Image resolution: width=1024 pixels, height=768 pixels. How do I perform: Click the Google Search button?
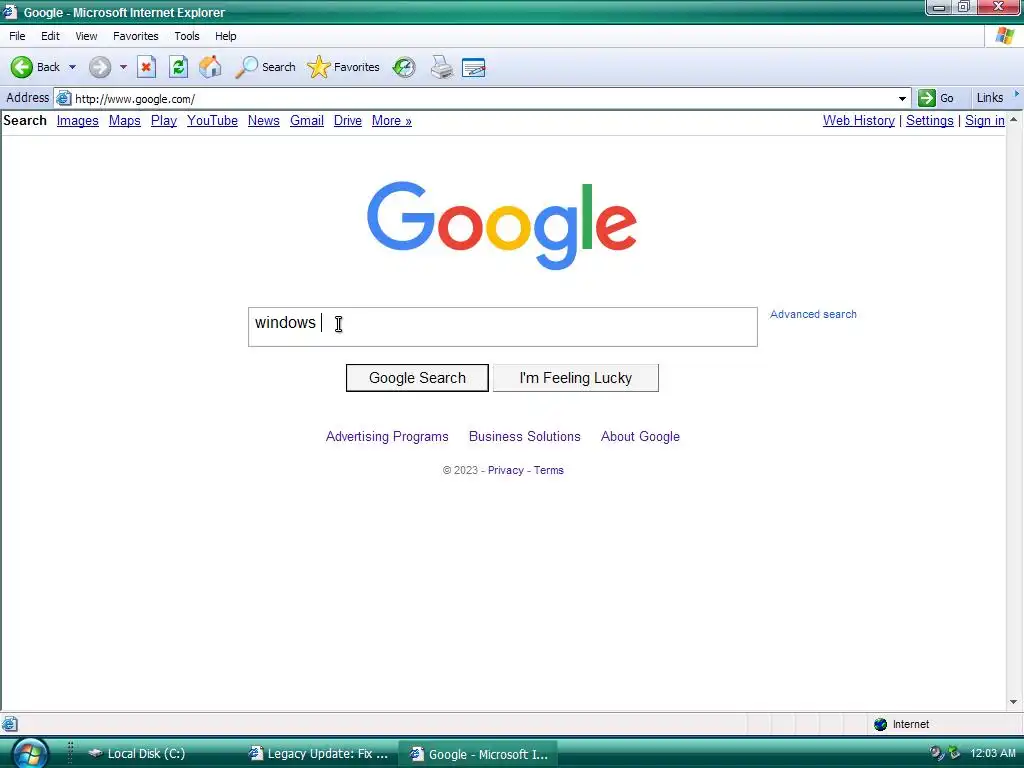pos(417,378)
